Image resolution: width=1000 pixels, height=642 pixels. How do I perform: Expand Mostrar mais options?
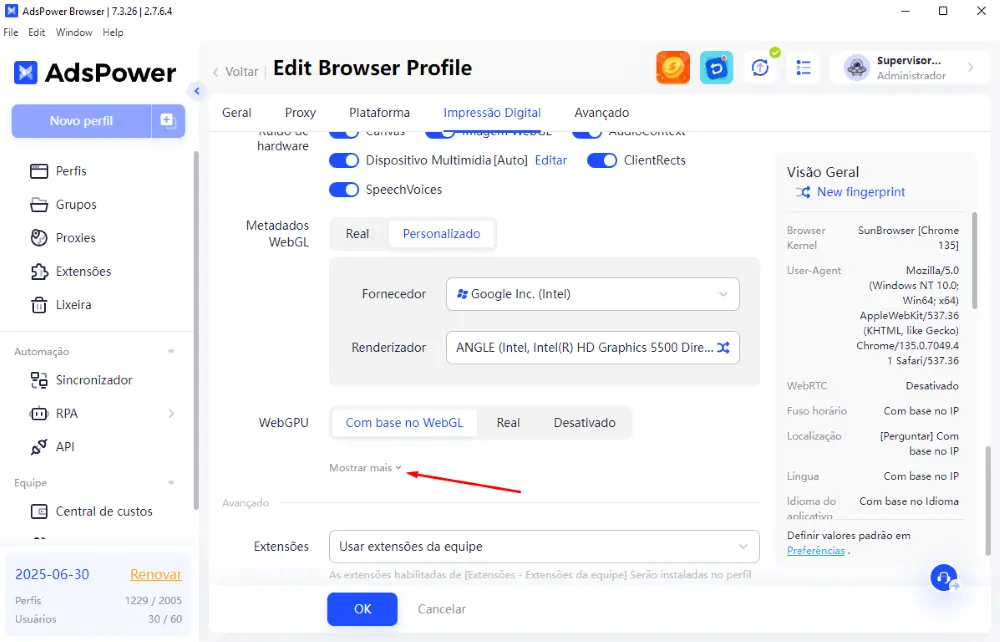point(365,468)
